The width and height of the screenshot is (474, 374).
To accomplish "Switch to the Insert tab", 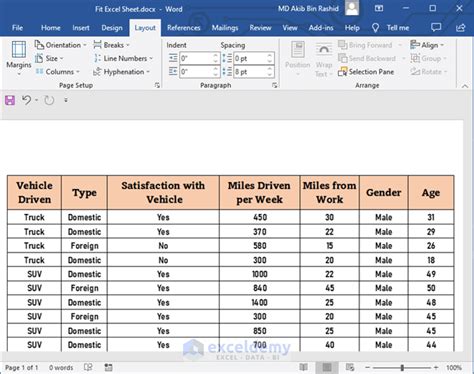I will tap(81, 28).
